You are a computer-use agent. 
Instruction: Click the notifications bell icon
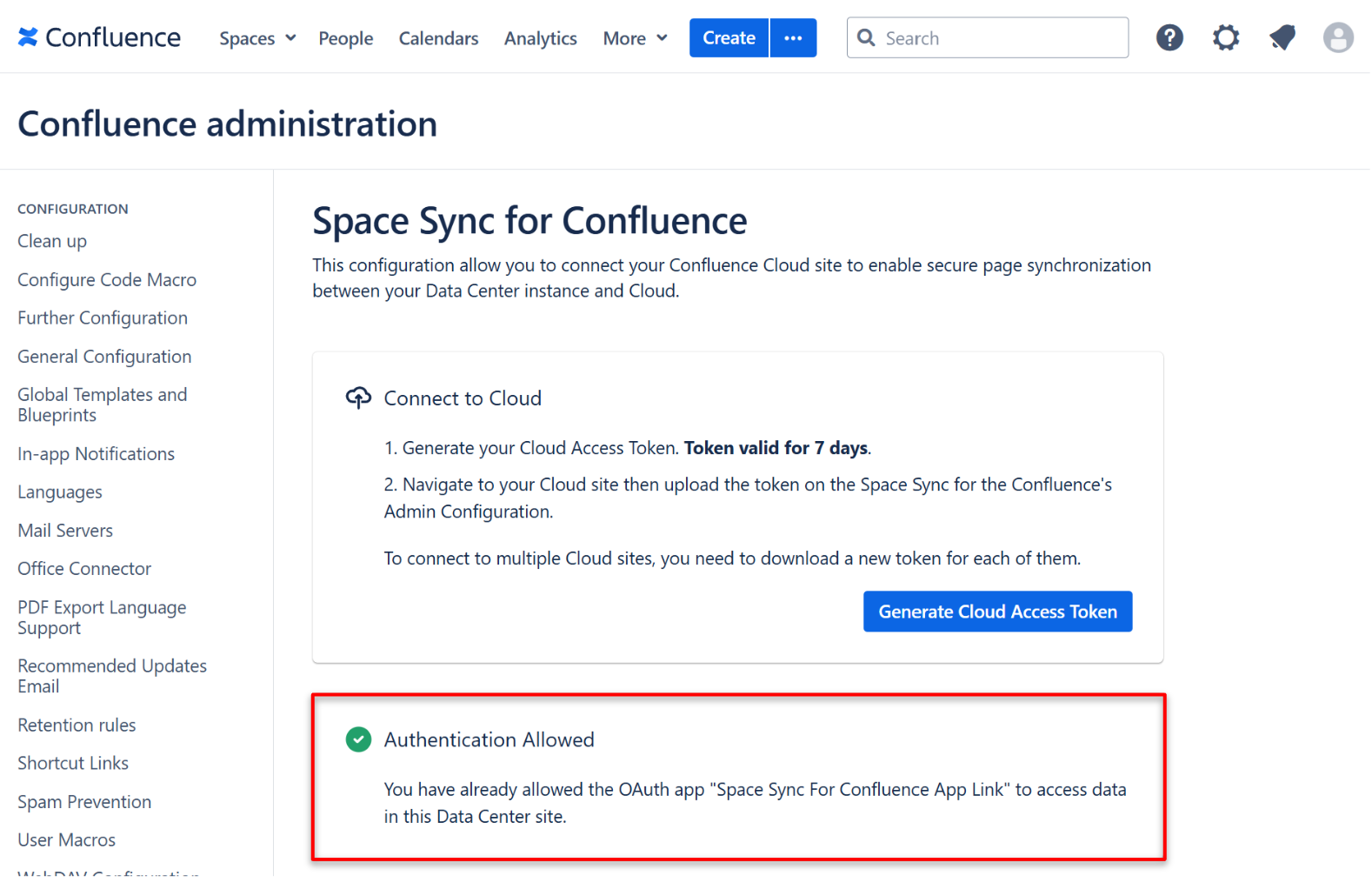(1282, 37)
